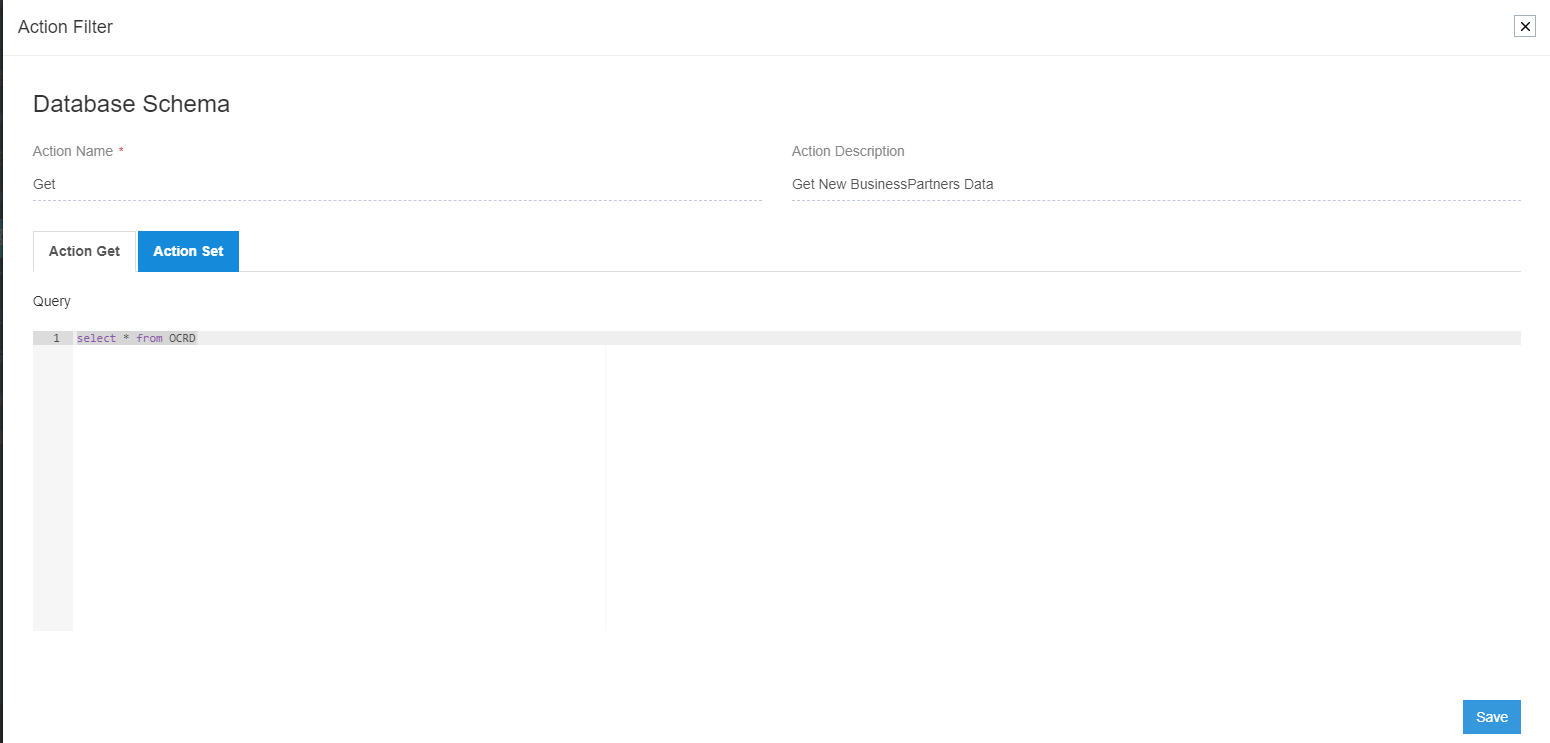1550x743 pixels.
Task: Click the Get New BusinessPartners Data text
Action: 892,184
